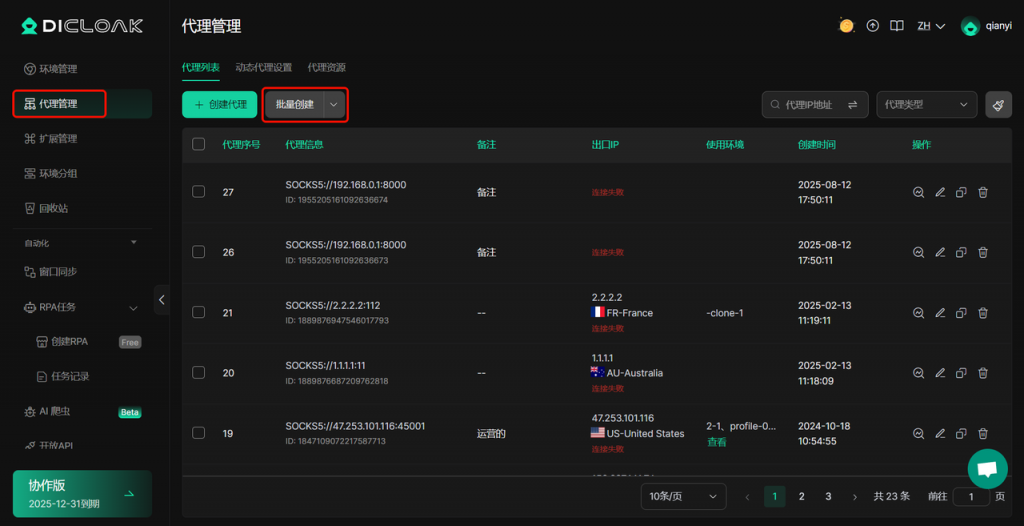Click the 创建代理 button
1024x526 pixels.
pyautogui.click(x=219, y=105)
